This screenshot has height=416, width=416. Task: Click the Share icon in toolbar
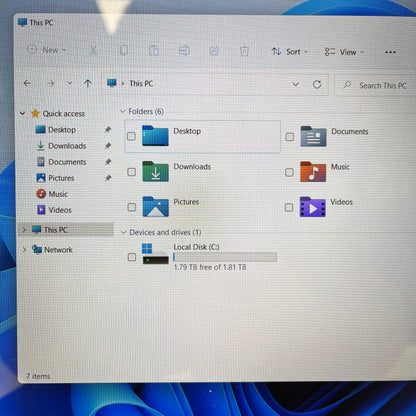[x=214, y=51]
